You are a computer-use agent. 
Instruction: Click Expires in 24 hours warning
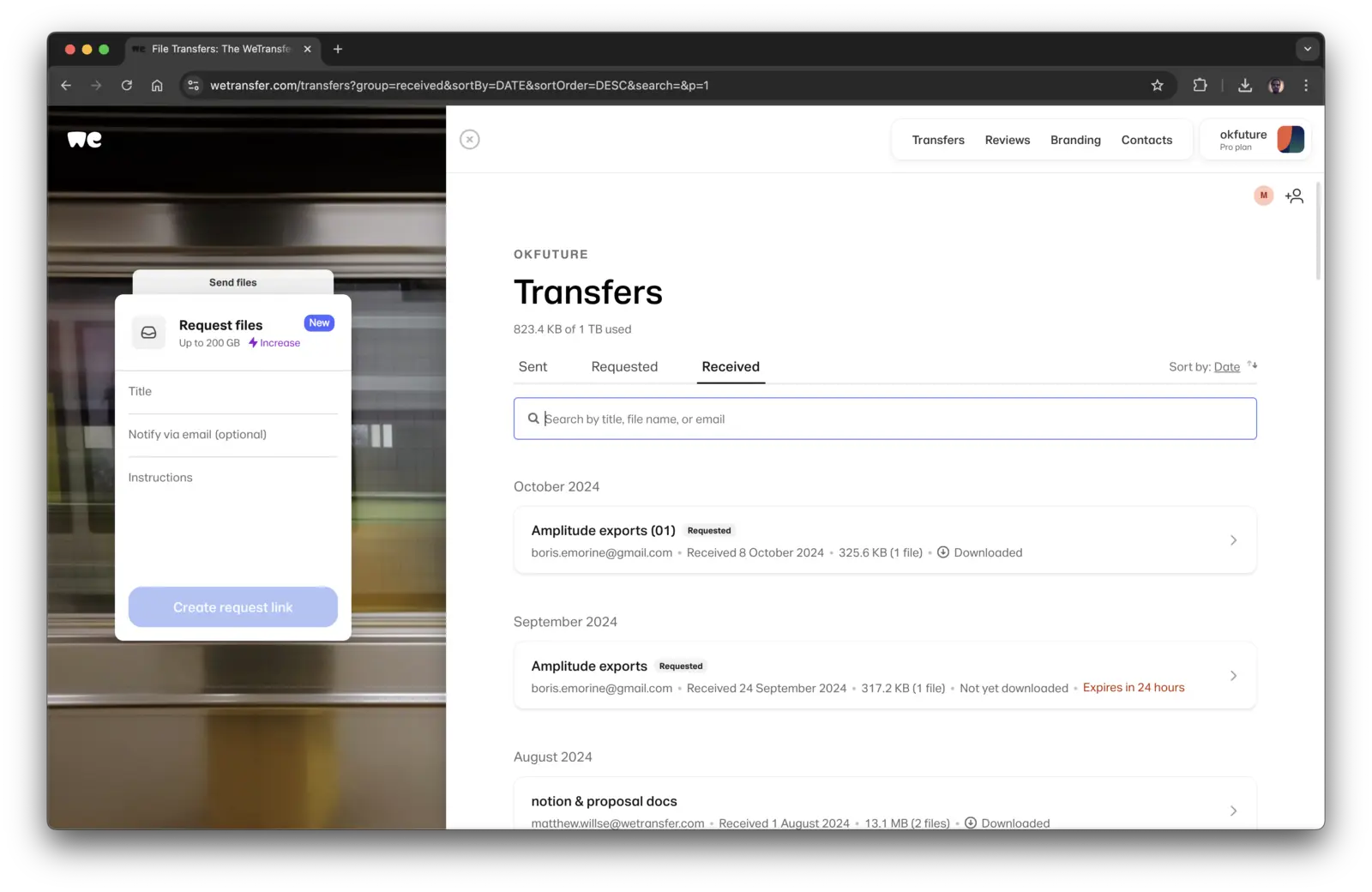(1134, 688)
